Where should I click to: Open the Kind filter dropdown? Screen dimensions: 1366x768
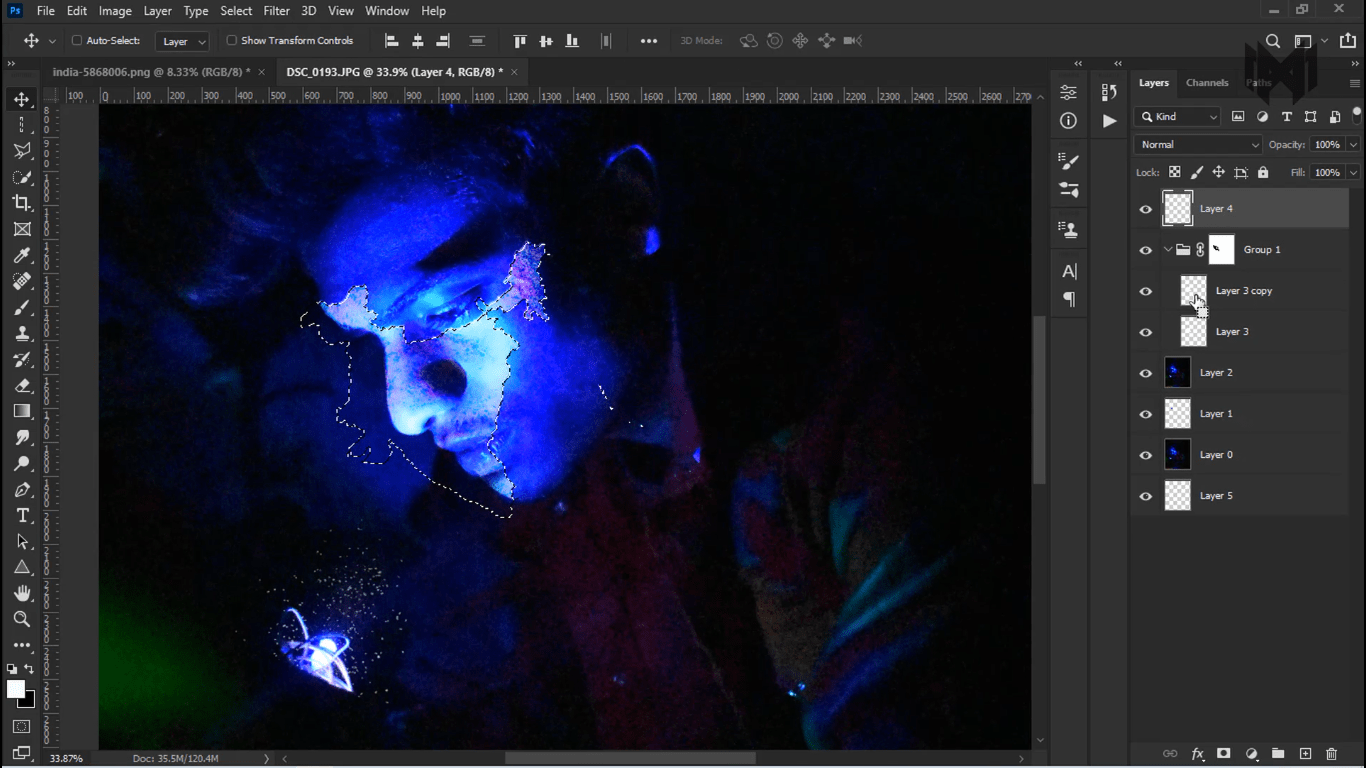(x=1178, y=117)
